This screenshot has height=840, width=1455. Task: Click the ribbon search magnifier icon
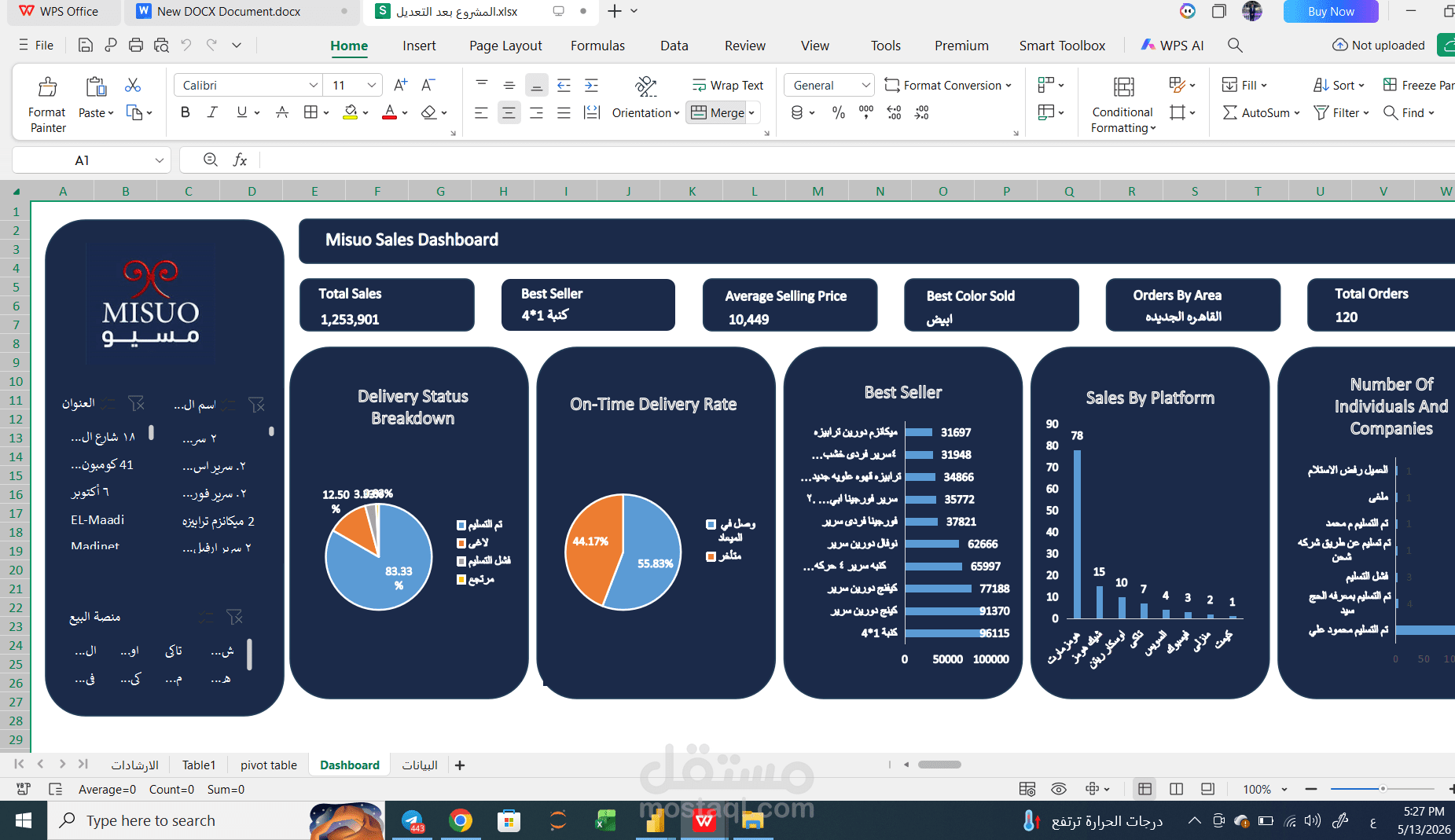pyautogui.click(x=1235, y=45)
